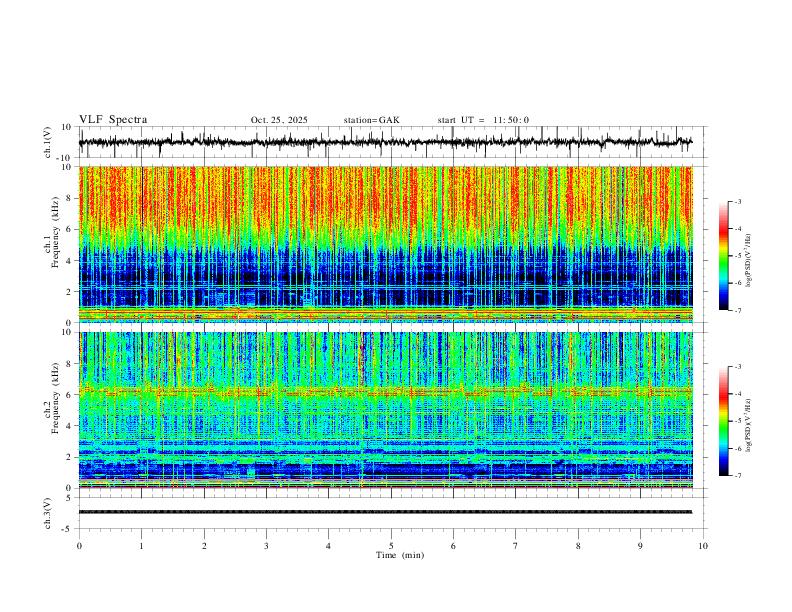Click the "start UT = 11:50:0" header text
Screen dimensions: 792x612
(x=483, y=120)
